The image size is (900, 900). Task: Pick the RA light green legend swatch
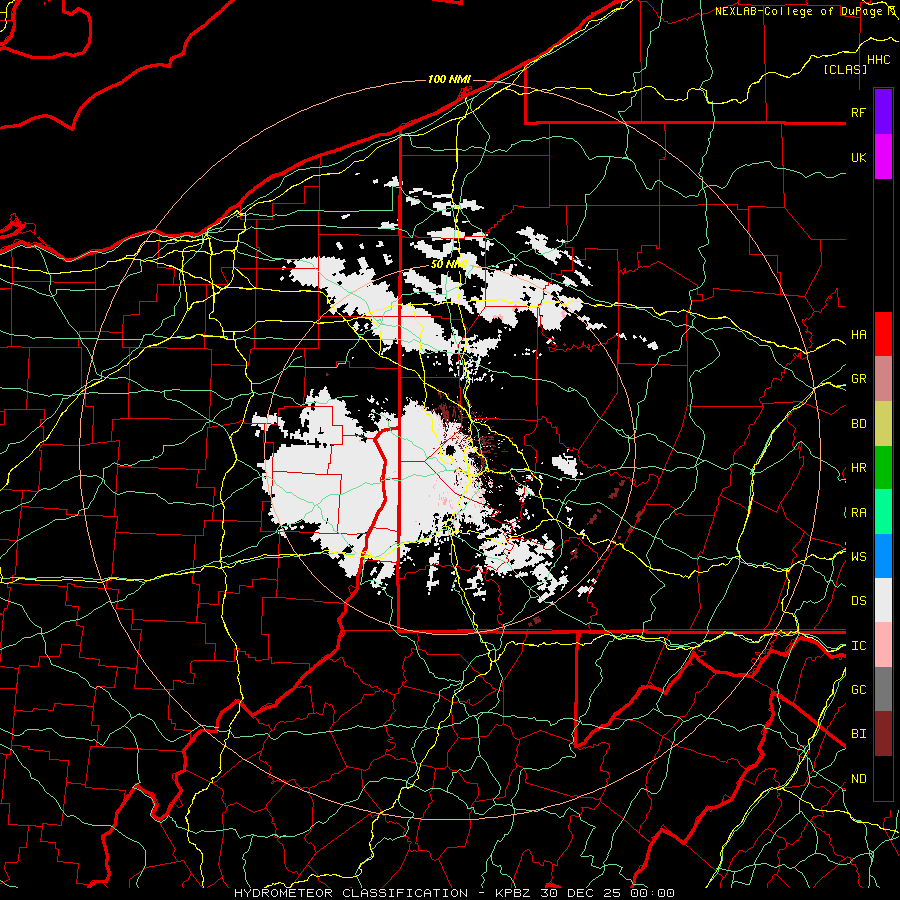coord(883,512)
